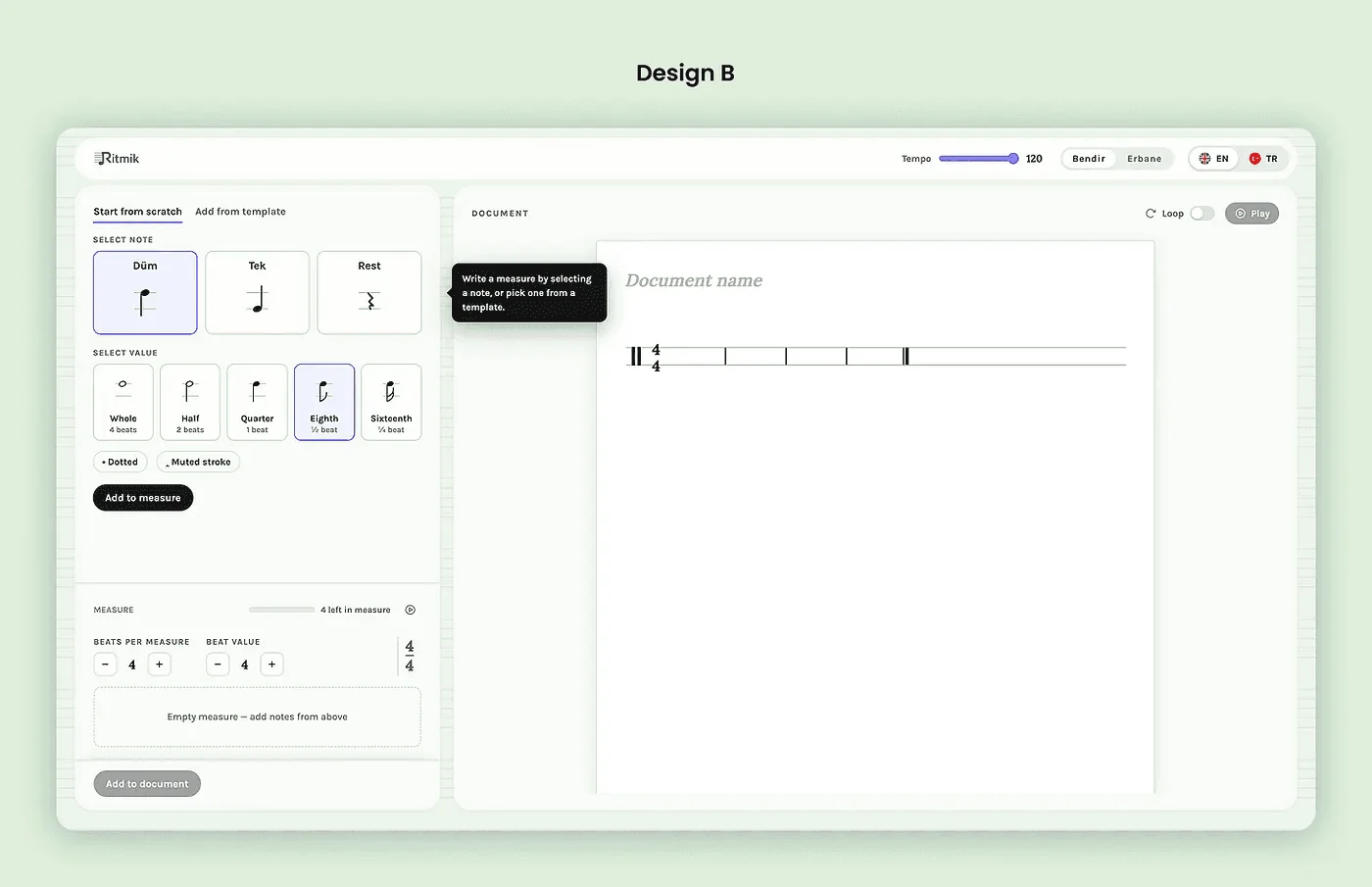This screenshot has width=1372, height=887.
Task: Switch language to TR
Action: [x=1263, y=159]
